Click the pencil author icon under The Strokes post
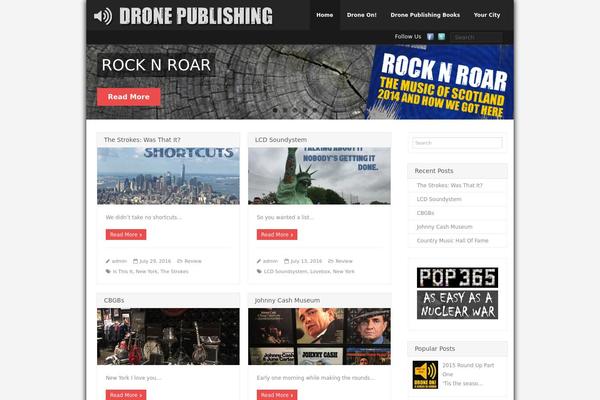The height and width of the screenshot is (400, 600). (x=108, y=261)
